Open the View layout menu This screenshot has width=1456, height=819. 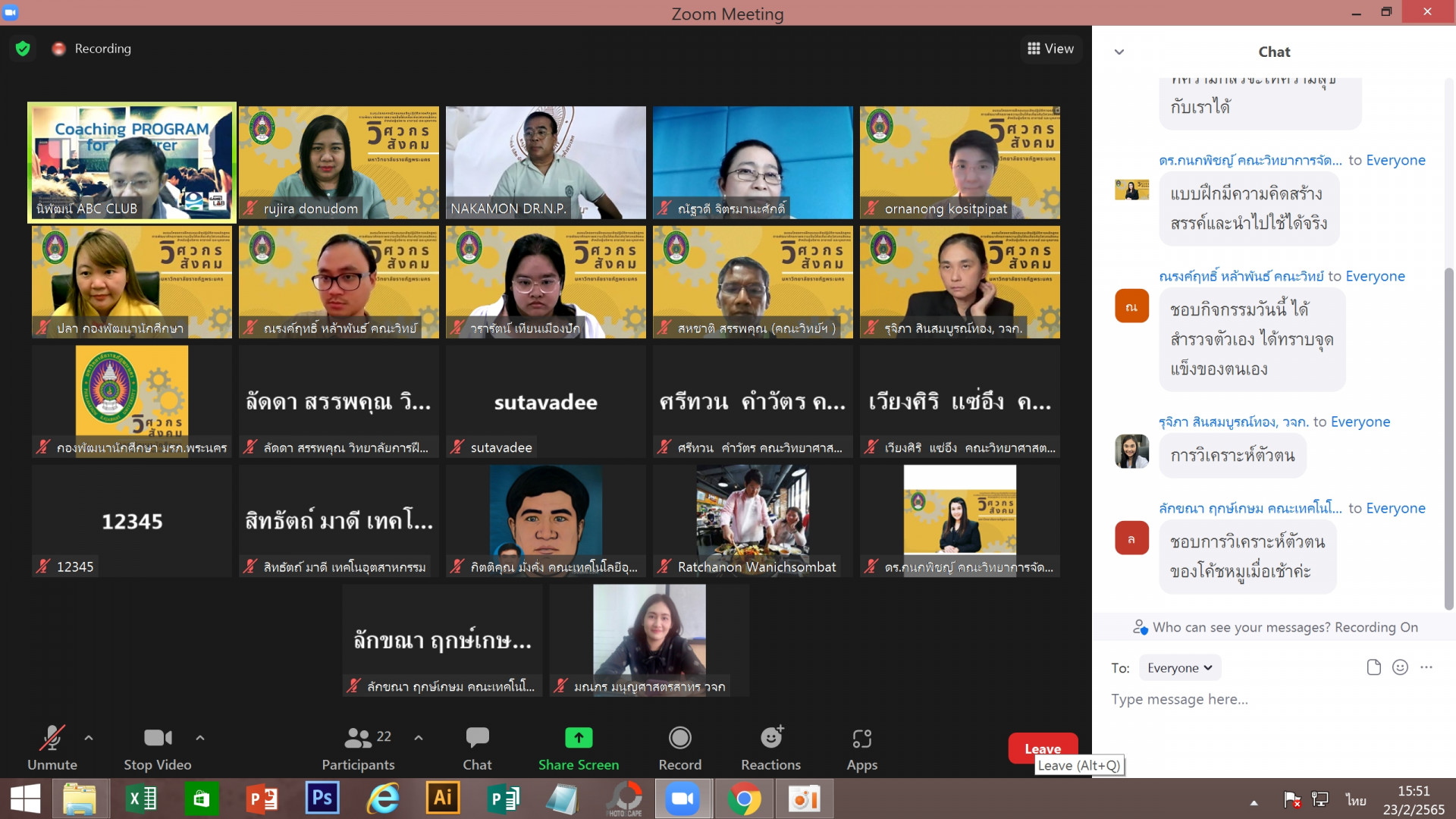(x=1050, y=49)
